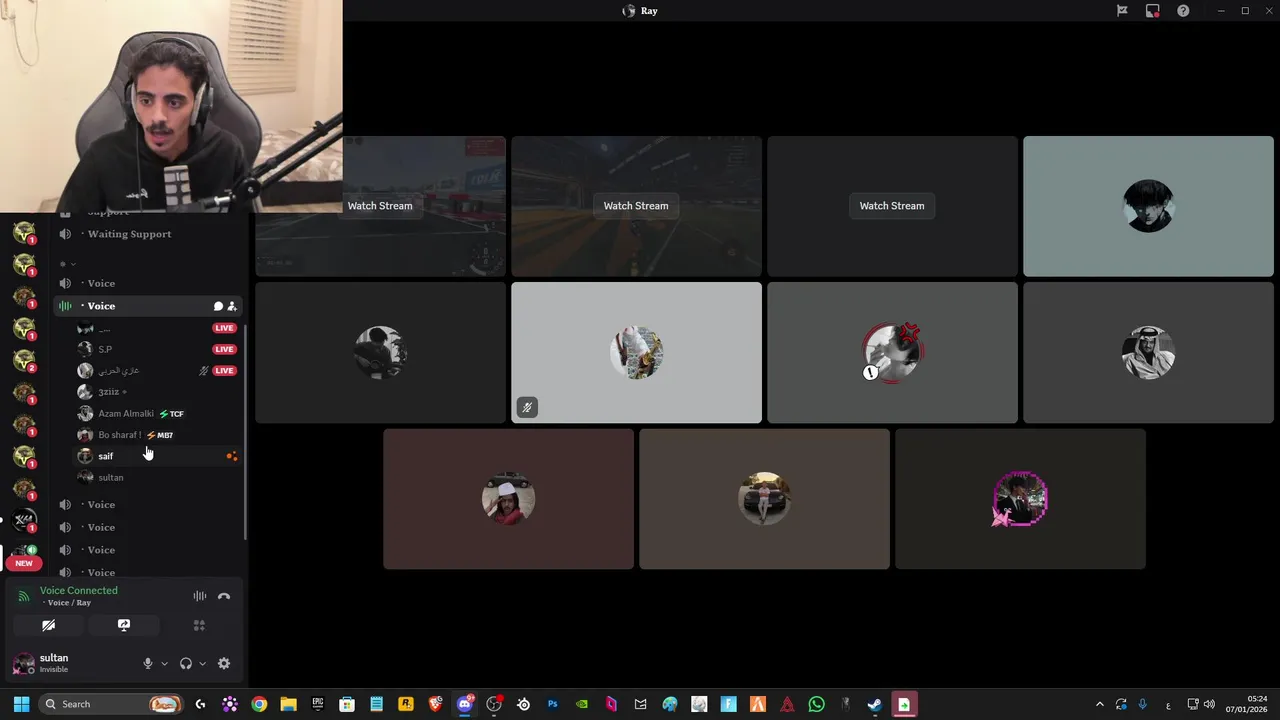Image resolution: width=1280 pixels, height=720 pixels.
Task: Select the tile with pink-framed avatar
Action: (x=1020, y=499)
